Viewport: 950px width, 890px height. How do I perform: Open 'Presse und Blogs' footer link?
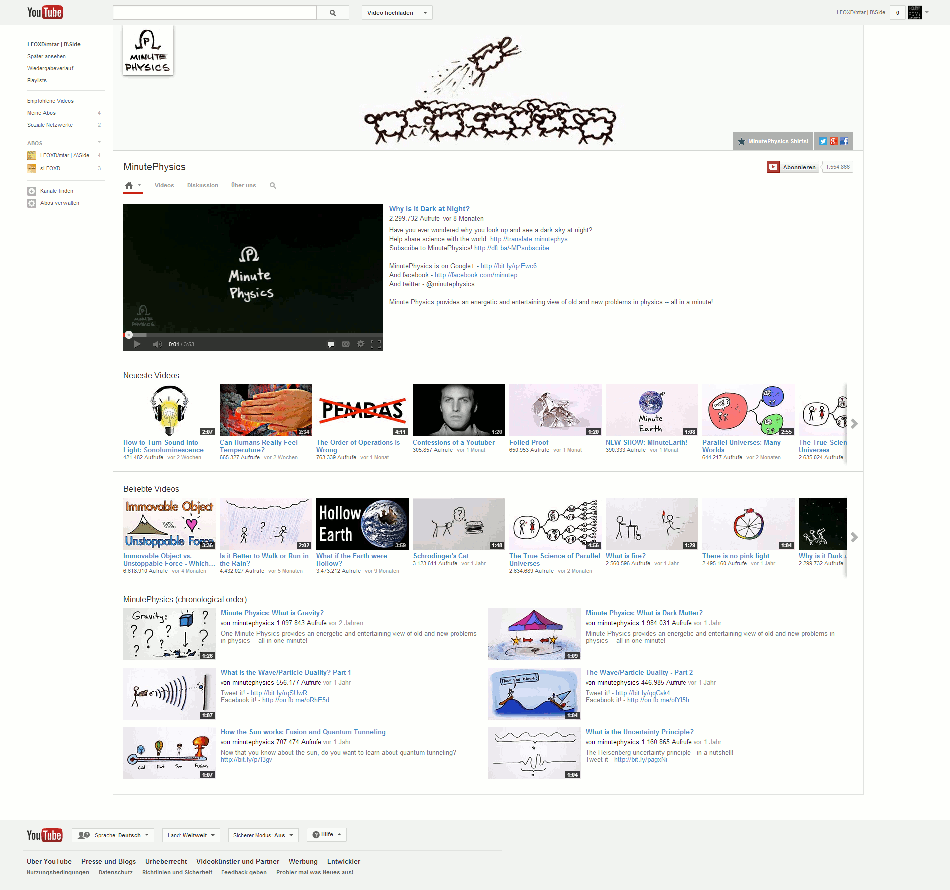[108, 862]
